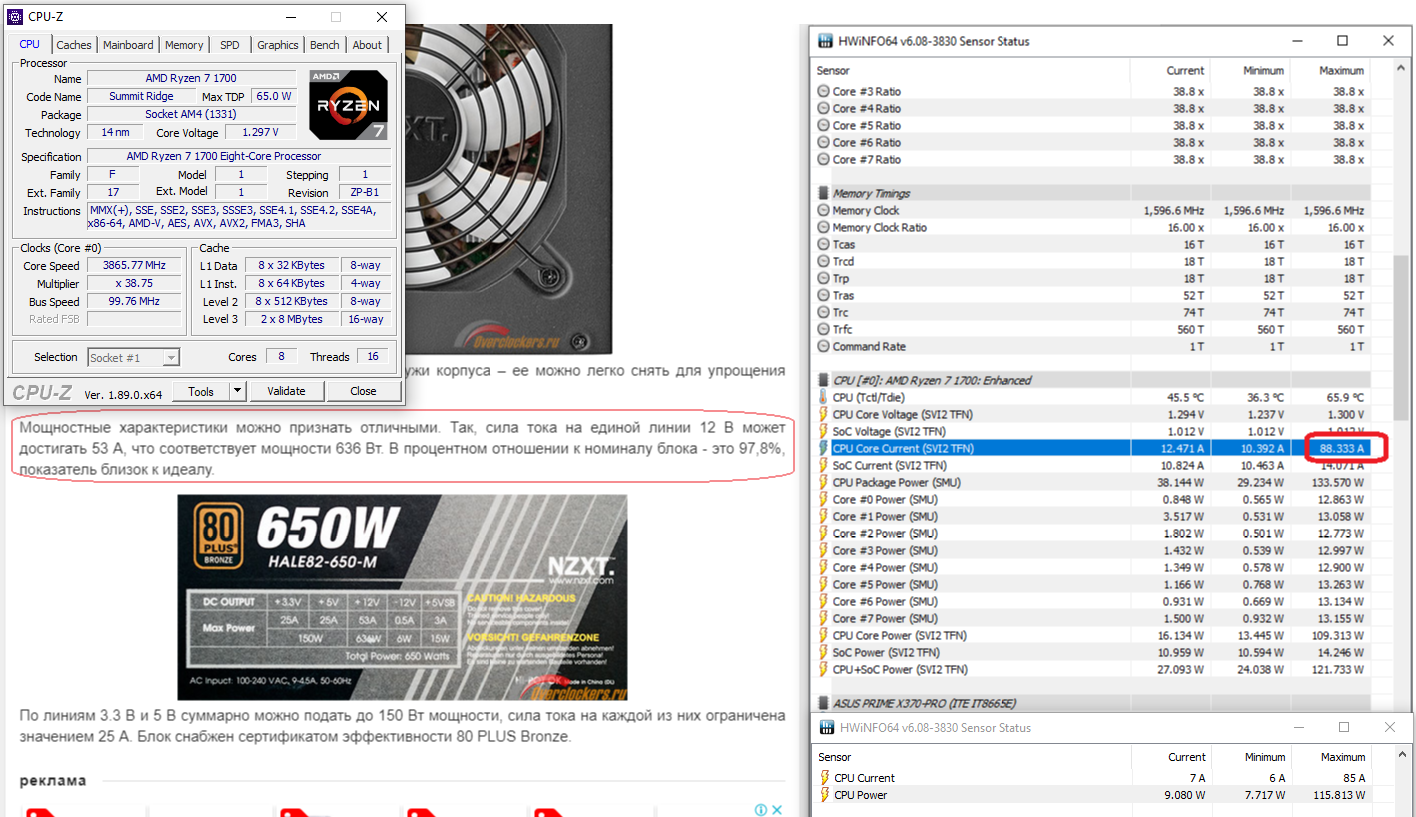Image resolution: width=1416 pixels, height=817 pixels.
Task: Click the clock icon beside Core #3 Ratio
Action: point(823,92)
